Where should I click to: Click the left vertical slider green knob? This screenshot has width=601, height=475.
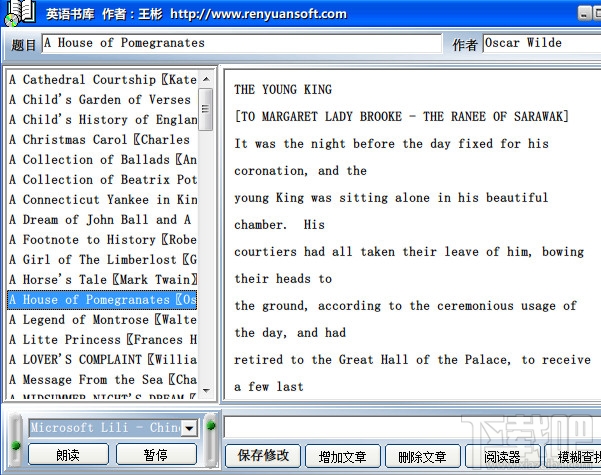(x=16, y=445)
